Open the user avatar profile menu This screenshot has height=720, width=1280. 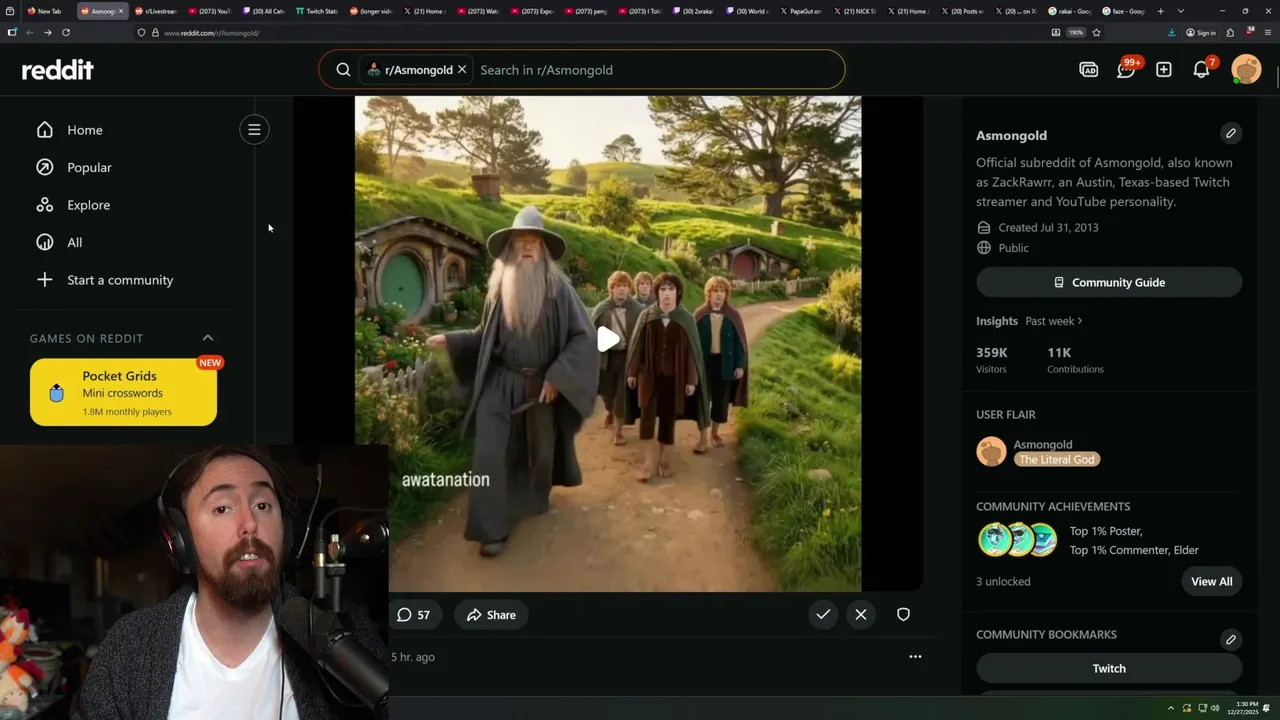[x=1246, y=70]
